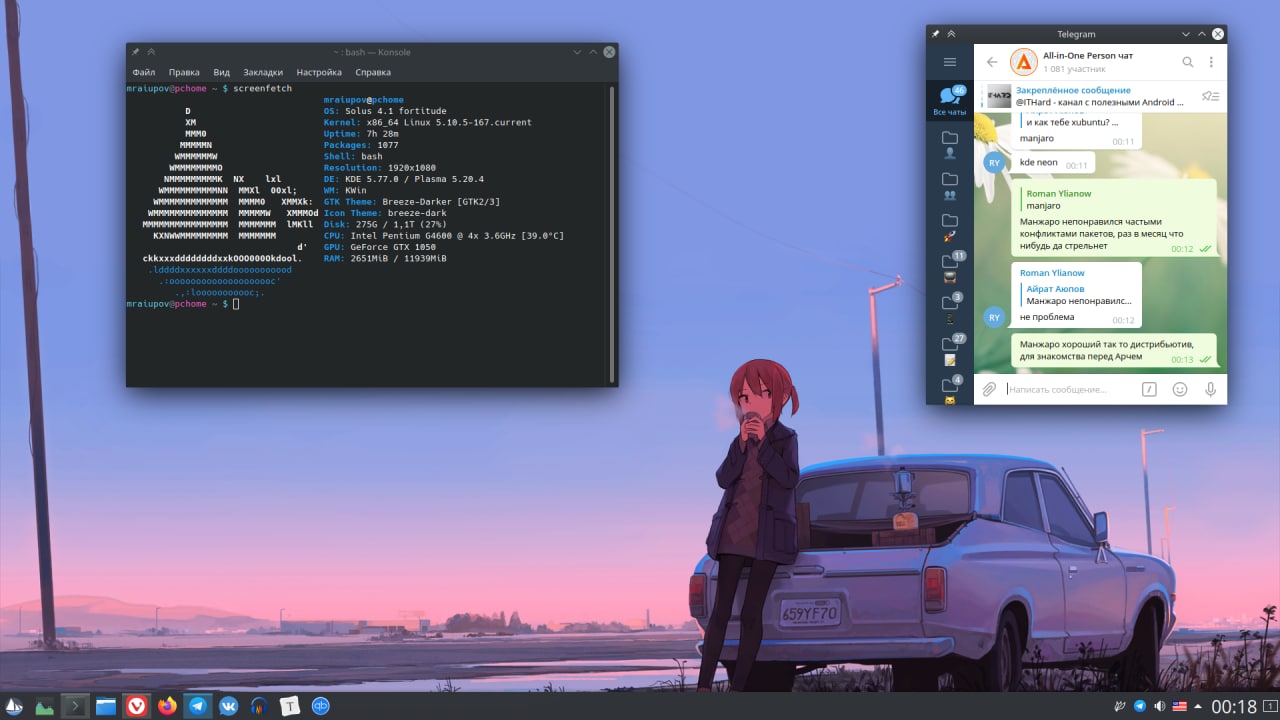Open Telegram's hamburger main menu
The image size is (1280, 720).
950,62
